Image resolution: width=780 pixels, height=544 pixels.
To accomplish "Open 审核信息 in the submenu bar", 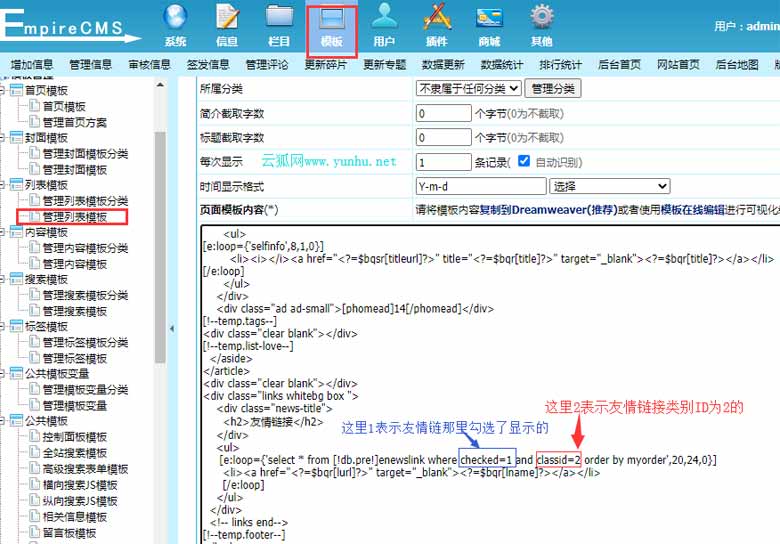I will coord(149,65).
